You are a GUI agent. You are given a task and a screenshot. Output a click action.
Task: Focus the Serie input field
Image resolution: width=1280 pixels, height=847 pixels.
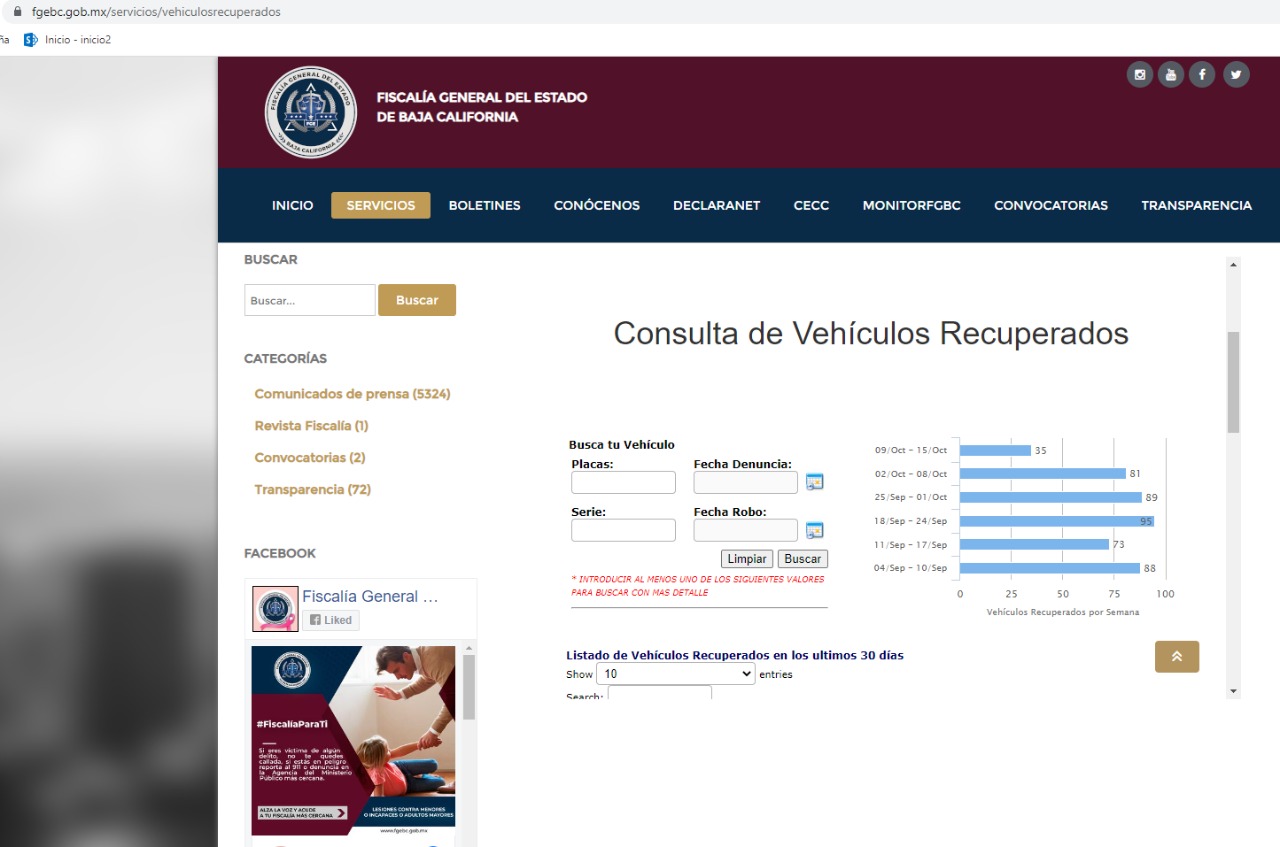coord(623,530)
